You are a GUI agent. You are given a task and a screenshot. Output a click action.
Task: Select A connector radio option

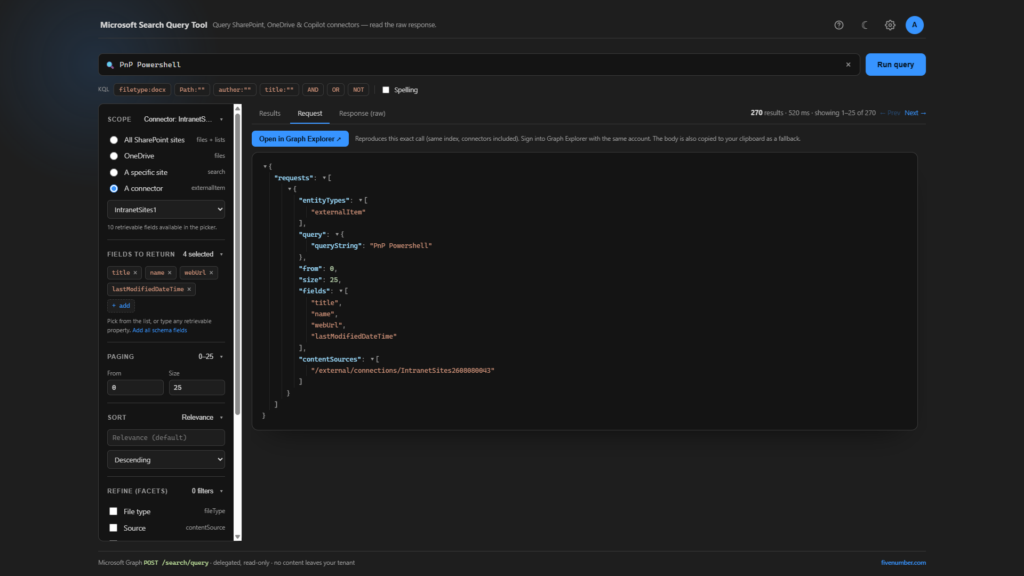pos(114,188)
